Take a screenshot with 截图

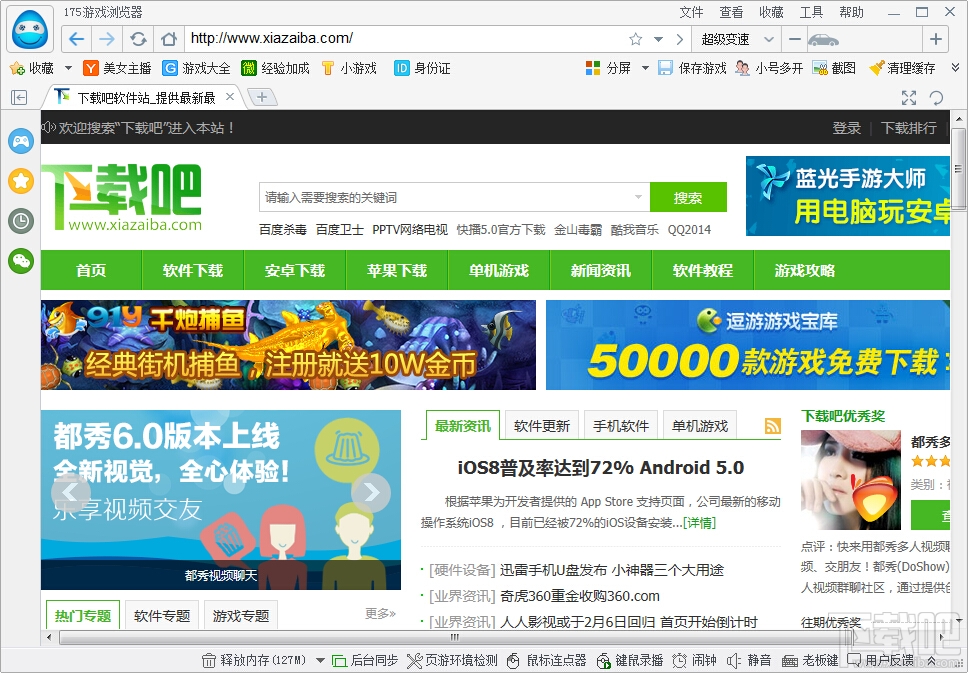(x=834, y=68)
